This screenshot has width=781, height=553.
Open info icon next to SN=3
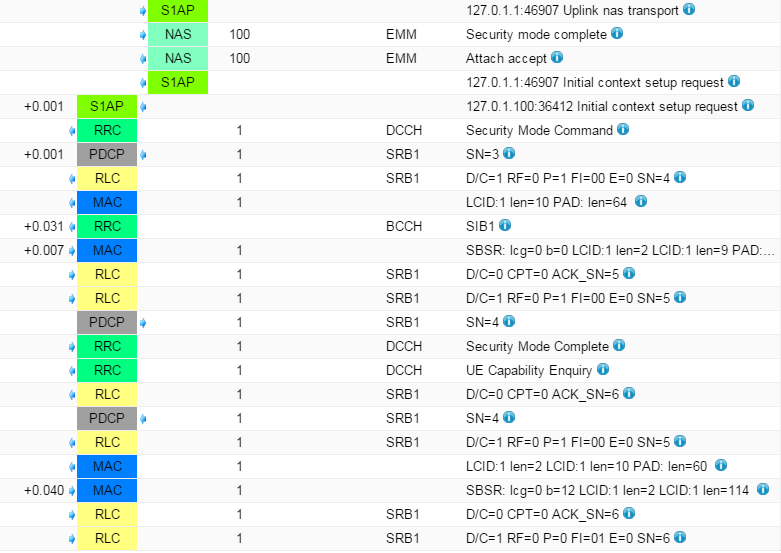tap(508, 154)
